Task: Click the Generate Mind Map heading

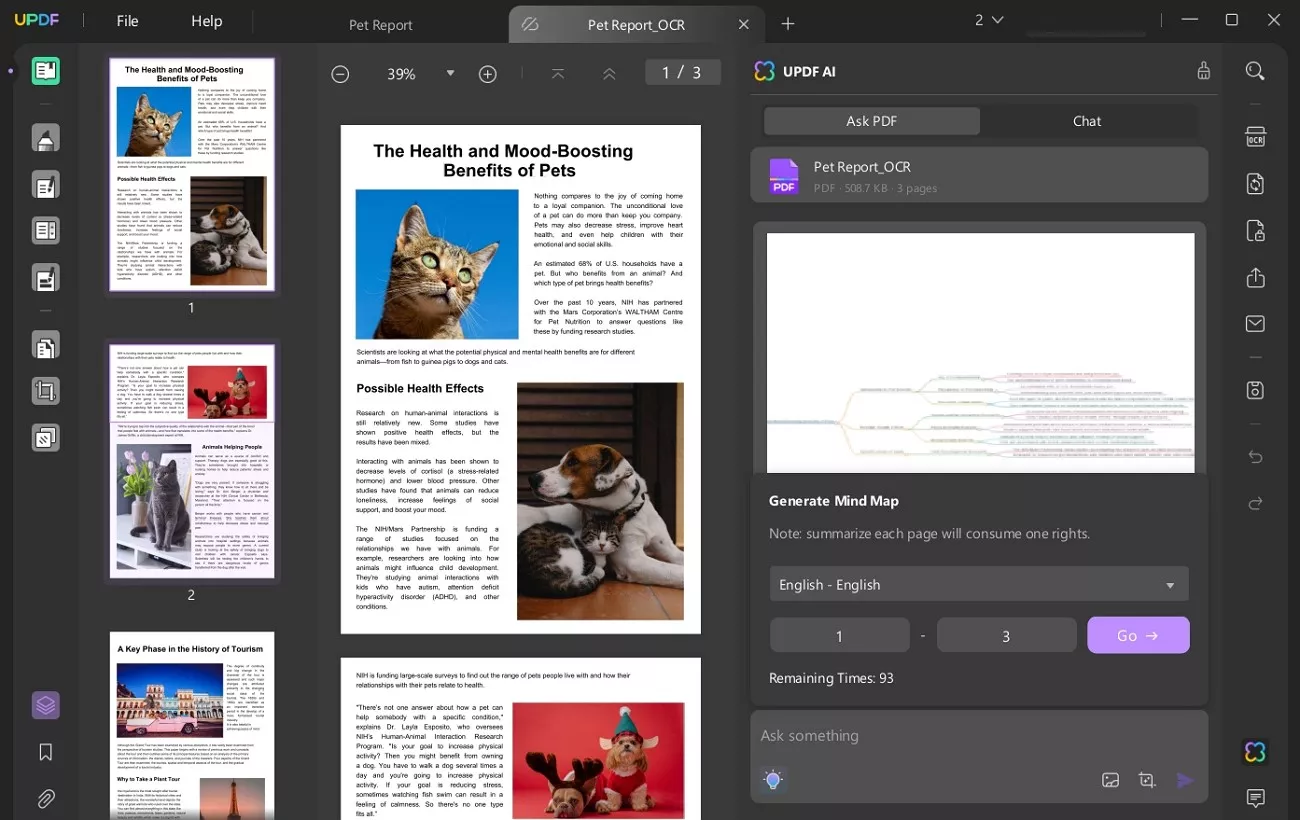Action: coord(833,501)
